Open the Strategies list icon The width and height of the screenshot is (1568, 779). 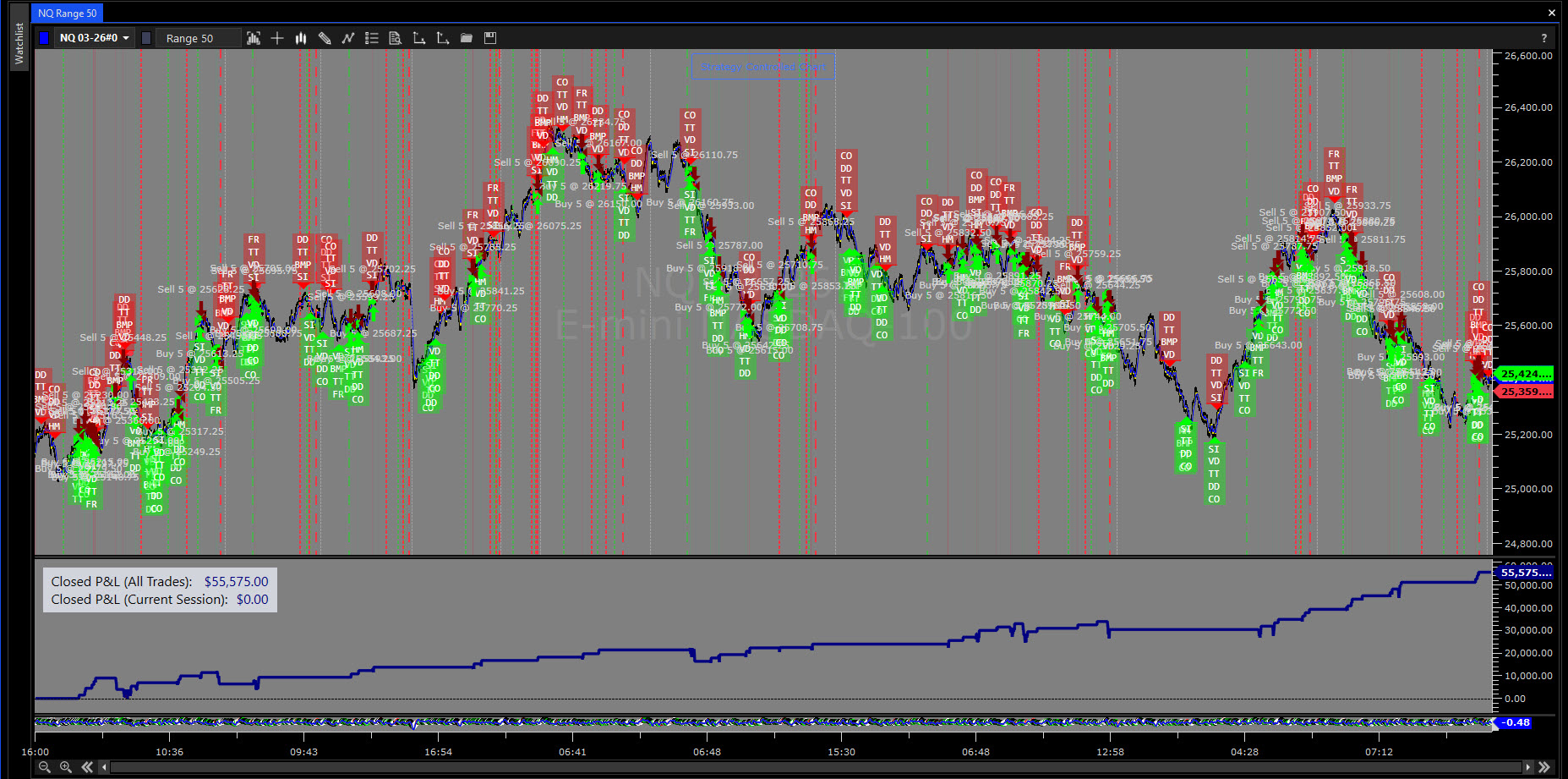click(x=372, y=38)
